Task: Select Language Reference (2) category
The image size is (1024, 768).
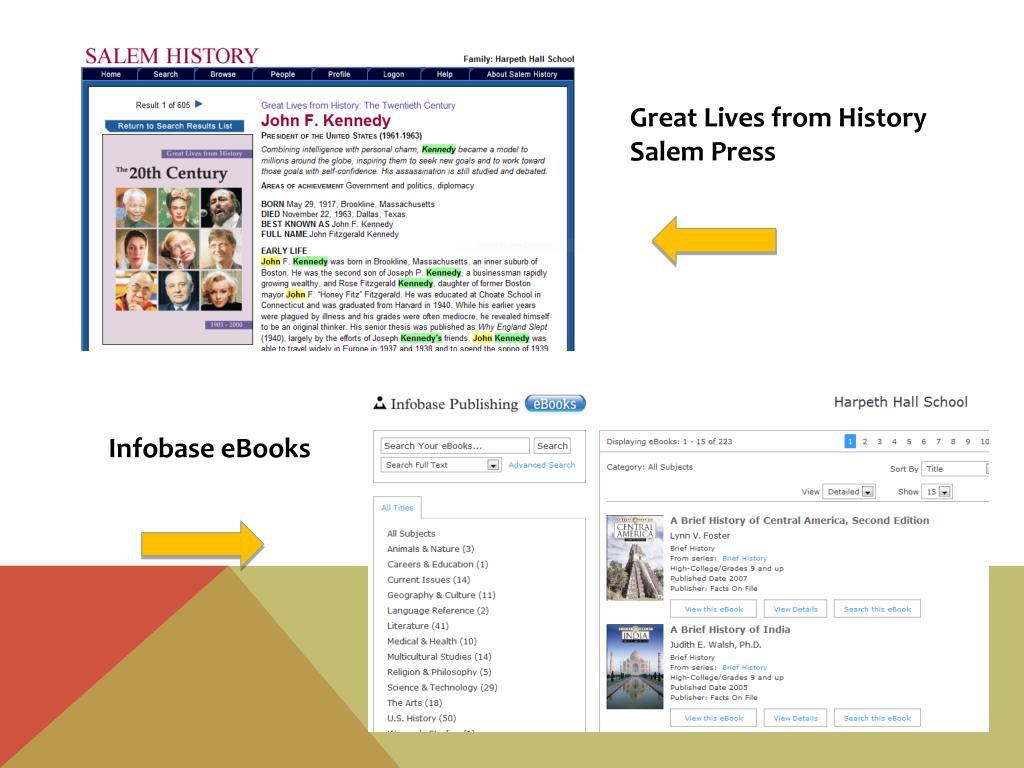Action: [438, 611]
